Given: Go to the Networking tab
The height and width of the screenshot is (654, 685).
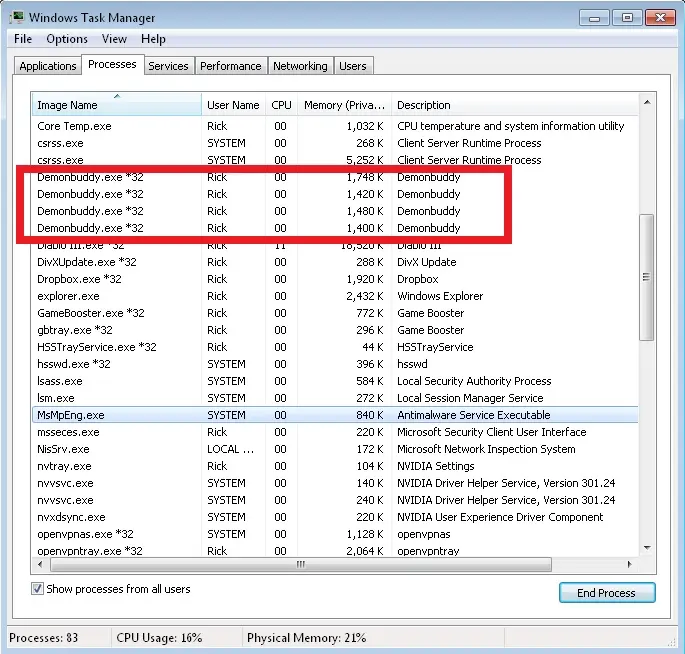Looking at the screenshot, I should (x=300, y=66).
